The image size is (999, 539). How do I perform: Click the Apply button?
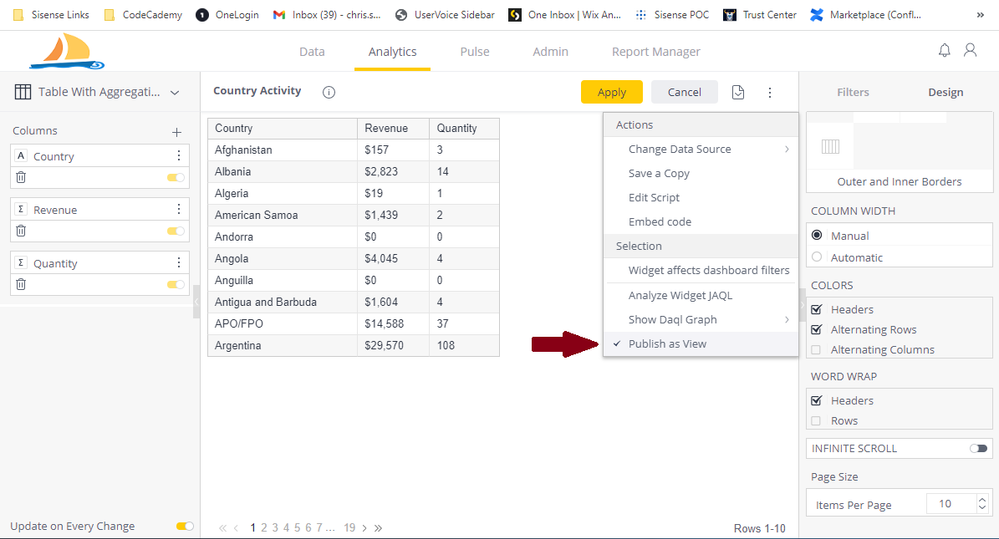[611, 92]
